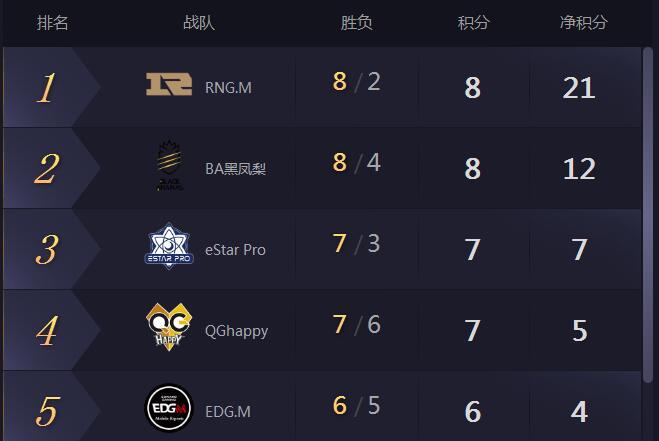Open the EDG.M team name link
The width and height of the screenshot is (659, 441).
228,411
